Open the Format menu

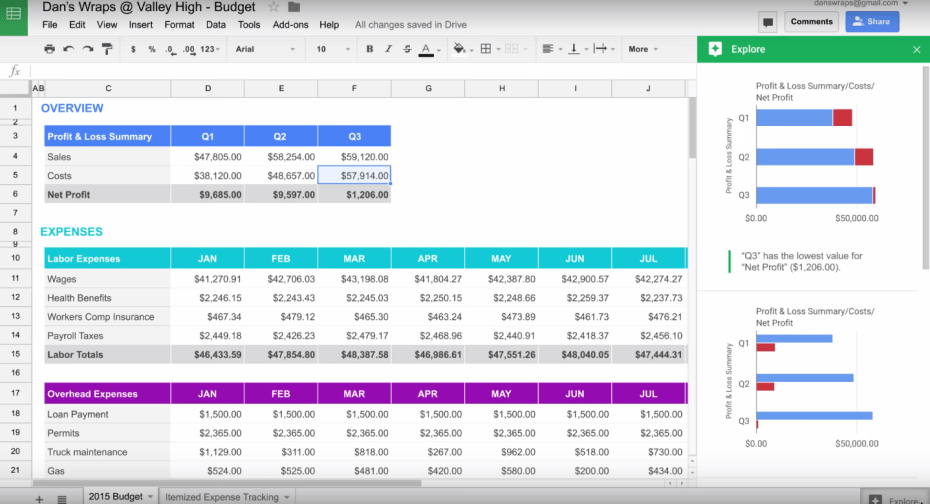pyautogui.click(x=179, y=25)
